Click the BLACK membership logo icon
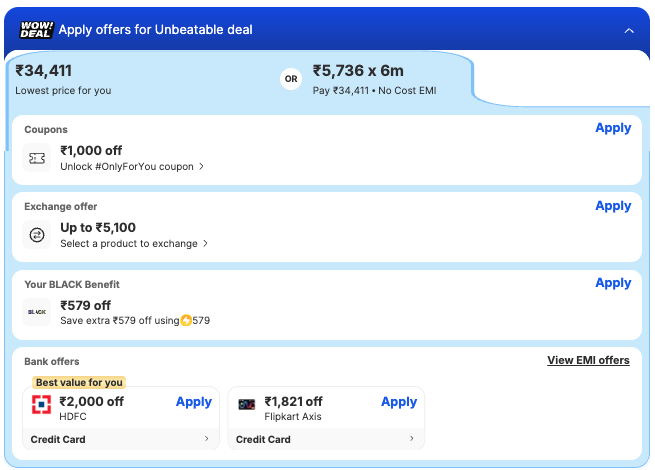This screenshot has height=470, width=655. (x=37, y=312)
